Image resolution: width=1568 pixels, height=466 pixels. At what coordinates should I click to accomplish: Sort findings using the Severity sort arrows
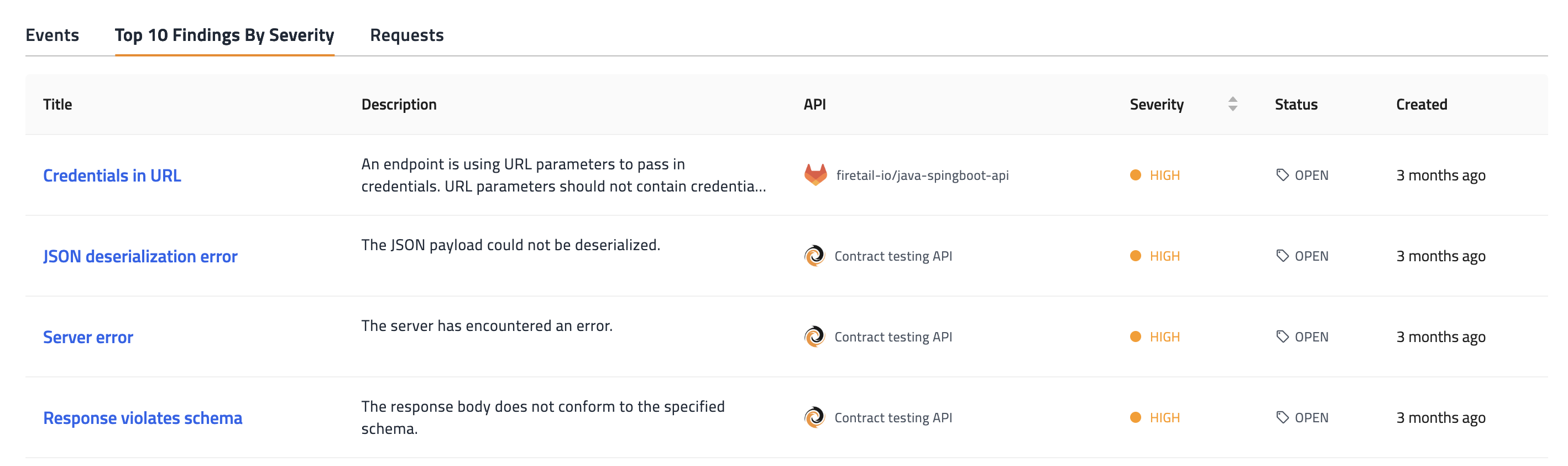pyautogui.click(x=1232, y=104)
